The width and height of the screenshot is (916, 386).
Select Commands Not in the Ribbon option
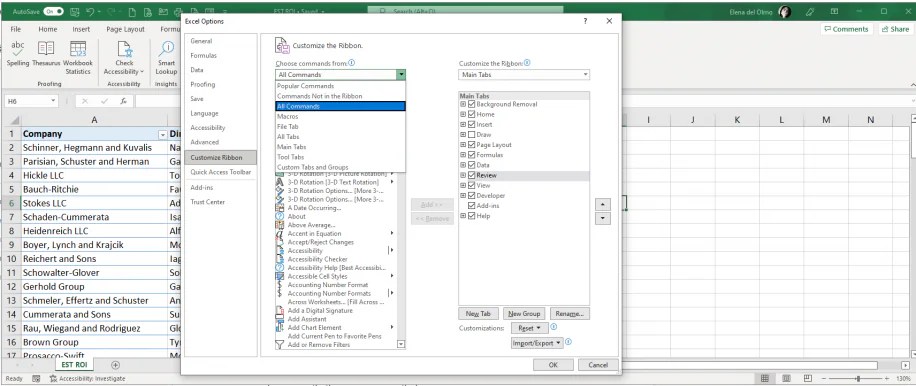[x=340, y=96]
